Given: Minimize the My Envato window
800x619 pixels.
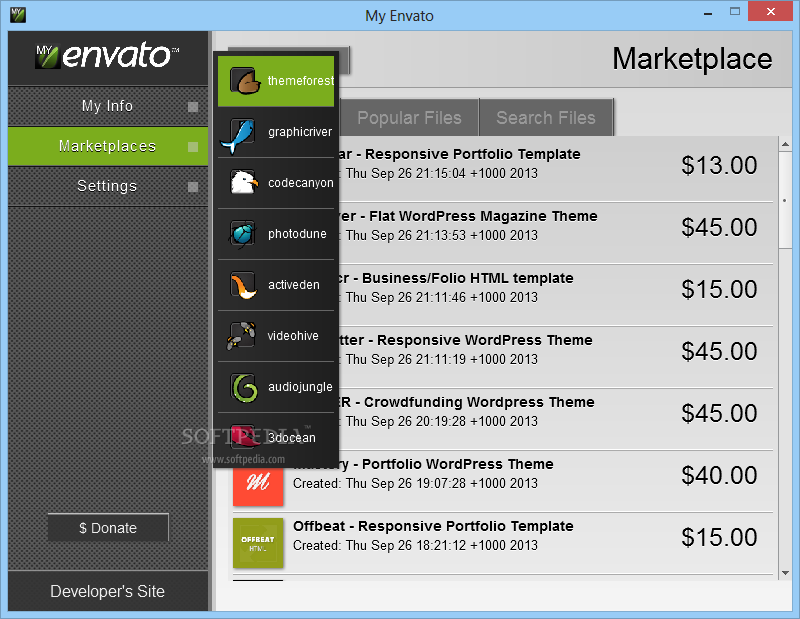Looking at the screenshot, I should point(708,13).
